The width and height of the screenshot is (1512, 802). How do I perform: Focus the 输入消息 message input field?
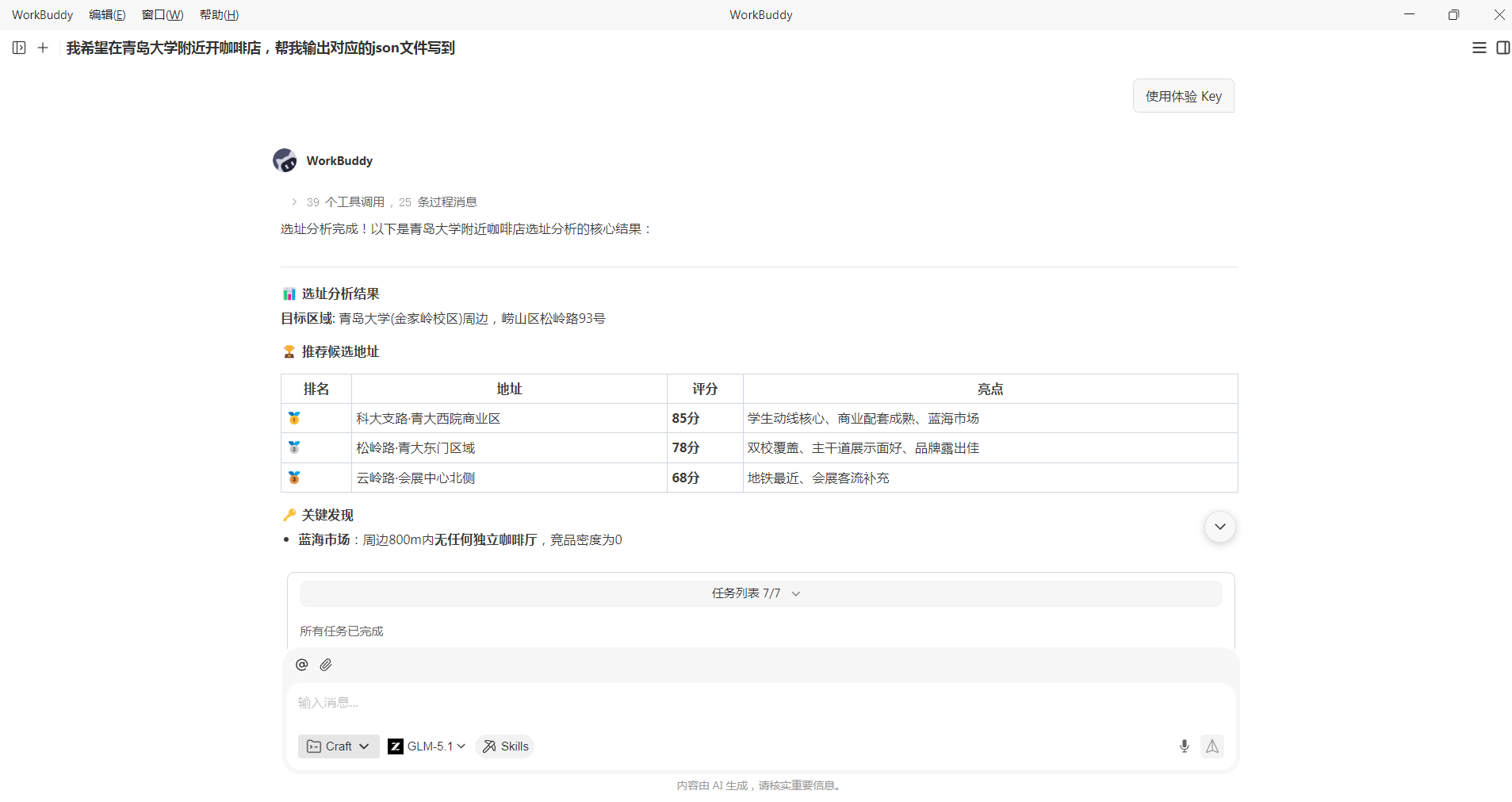click(761, 703)
